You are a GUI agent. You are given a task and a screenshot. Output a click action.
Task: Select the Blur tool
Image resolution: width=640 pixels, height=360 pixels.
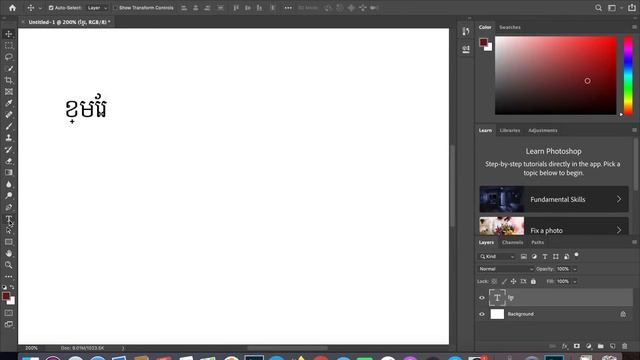tap(9, 184)
